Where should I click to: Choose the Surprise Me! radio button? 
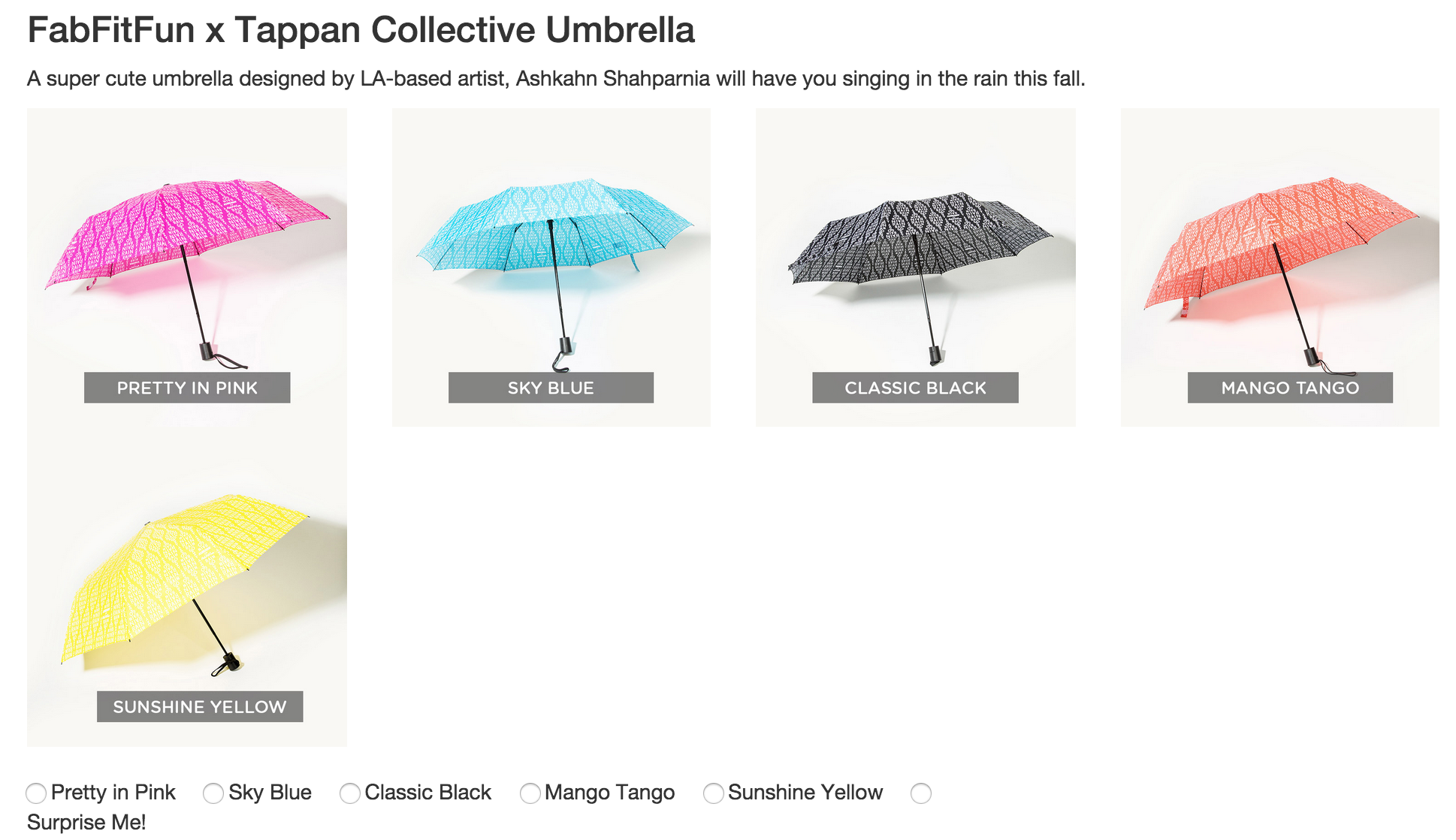click(x=921, y=793)
